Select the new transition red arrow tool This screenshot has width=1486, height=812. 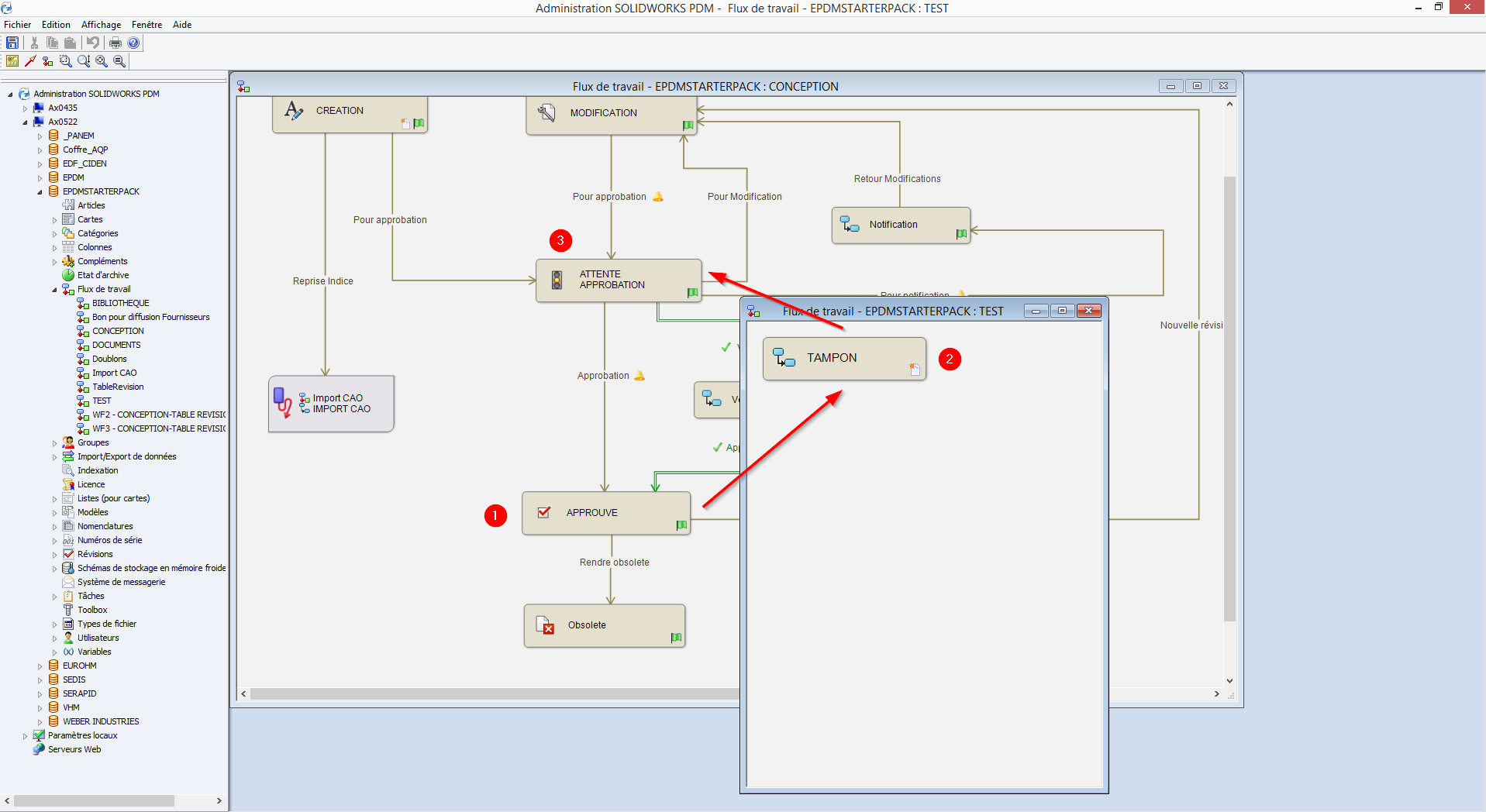coord(30,61)
